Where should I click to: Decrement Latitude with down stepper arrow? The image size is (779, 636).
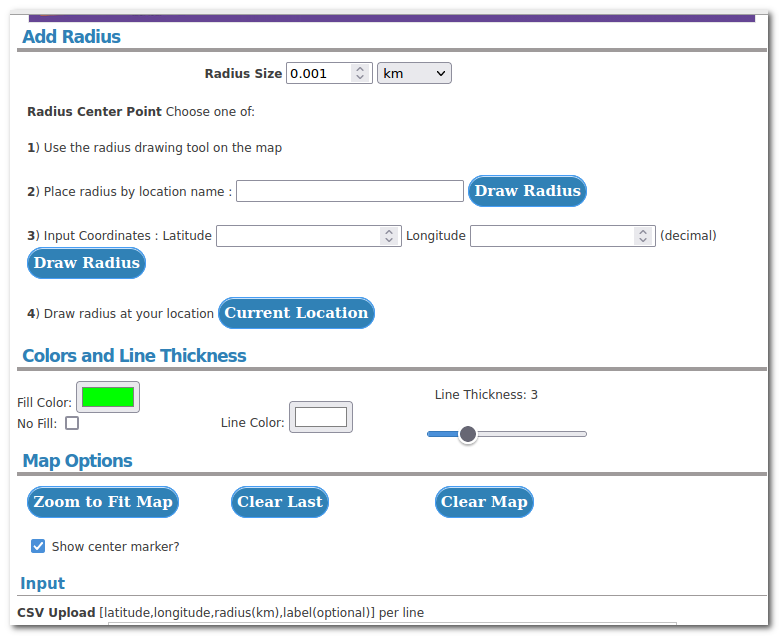coord(389,240)
